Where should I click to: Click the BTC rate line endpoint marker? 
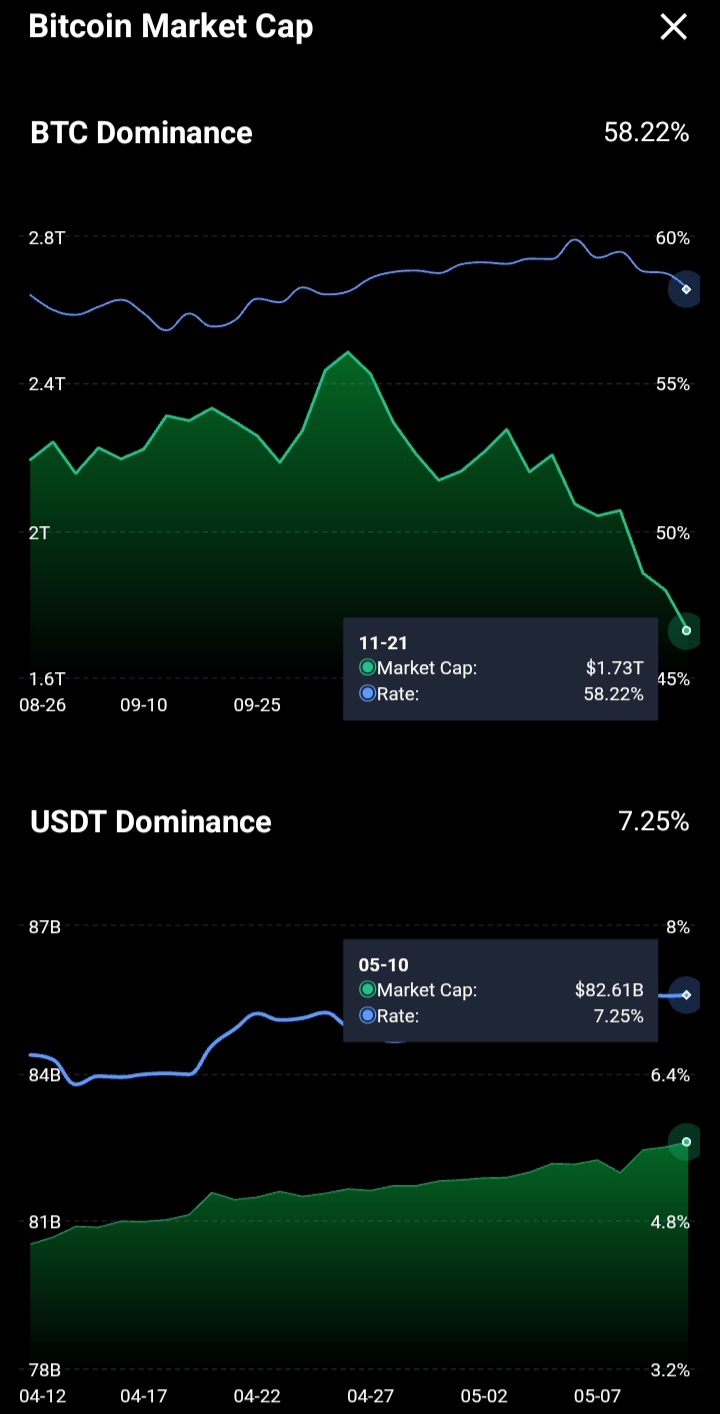(x=686, y=289)
